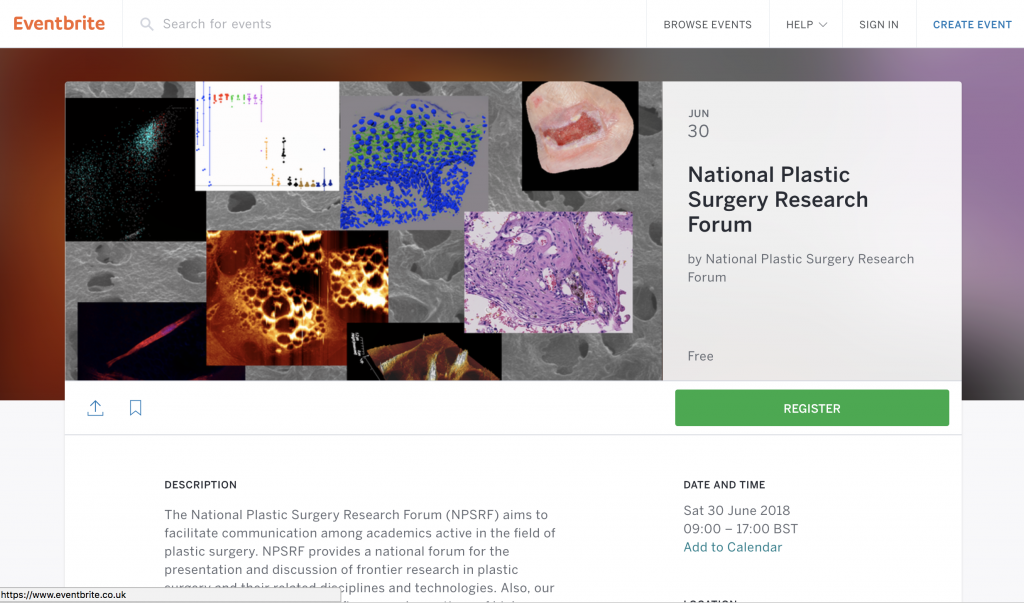The height and width of the screenshot is (603, 1024).
Task: Select the wound photo in the image collage
Action: coord(580,135)
